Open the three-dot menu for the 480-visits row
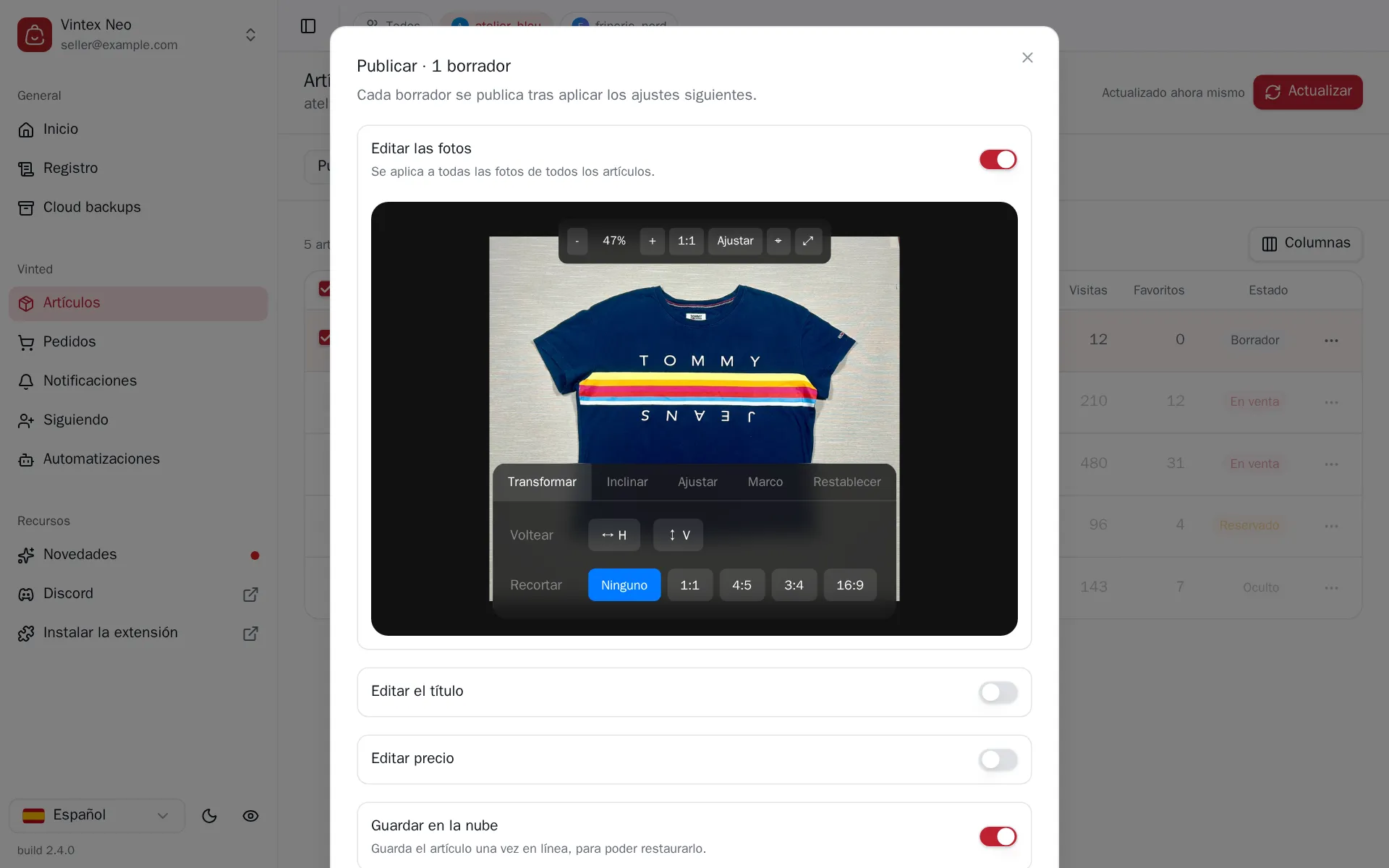 point(1331,464)
